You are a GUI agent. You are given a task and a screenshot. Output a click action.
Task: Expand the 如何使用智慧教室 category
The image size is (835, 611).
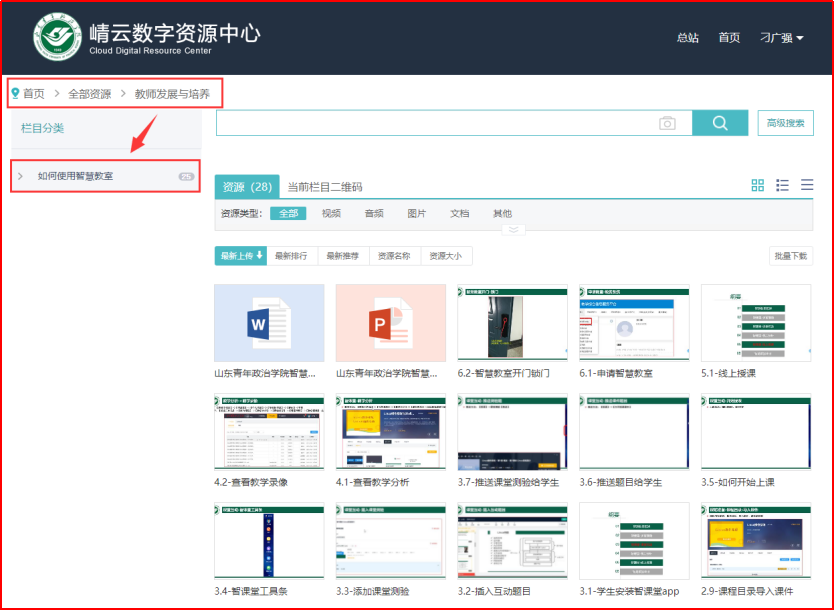click(x=21, y=176)
